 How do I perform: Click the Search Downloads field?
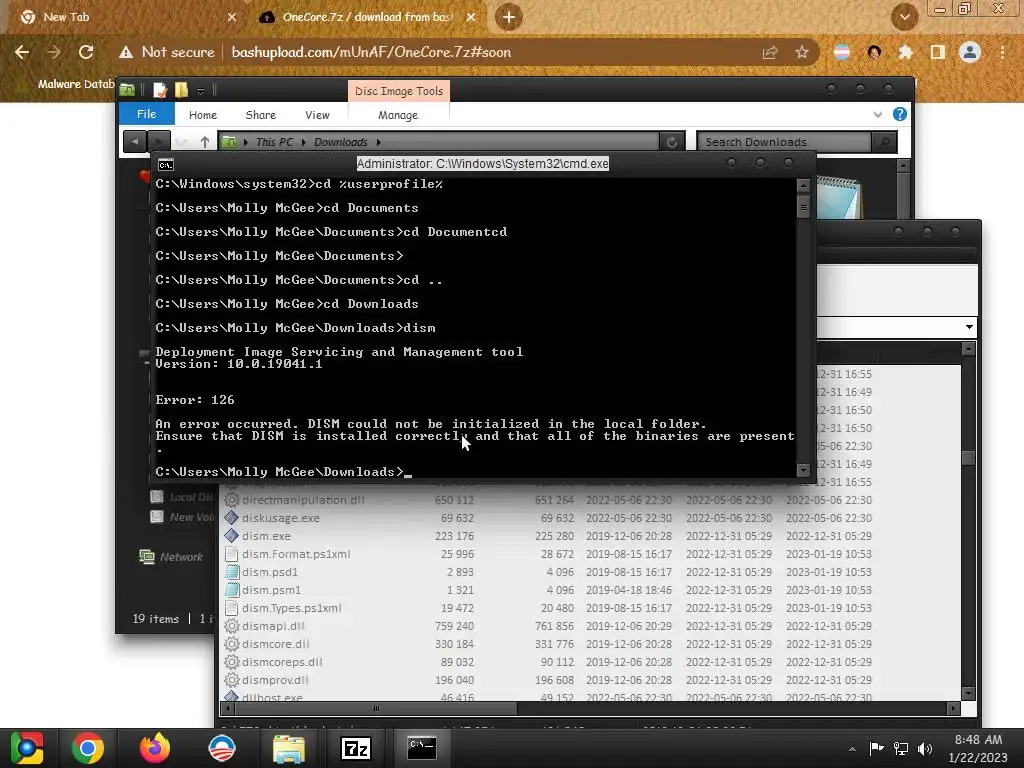(x=784, y=142)
